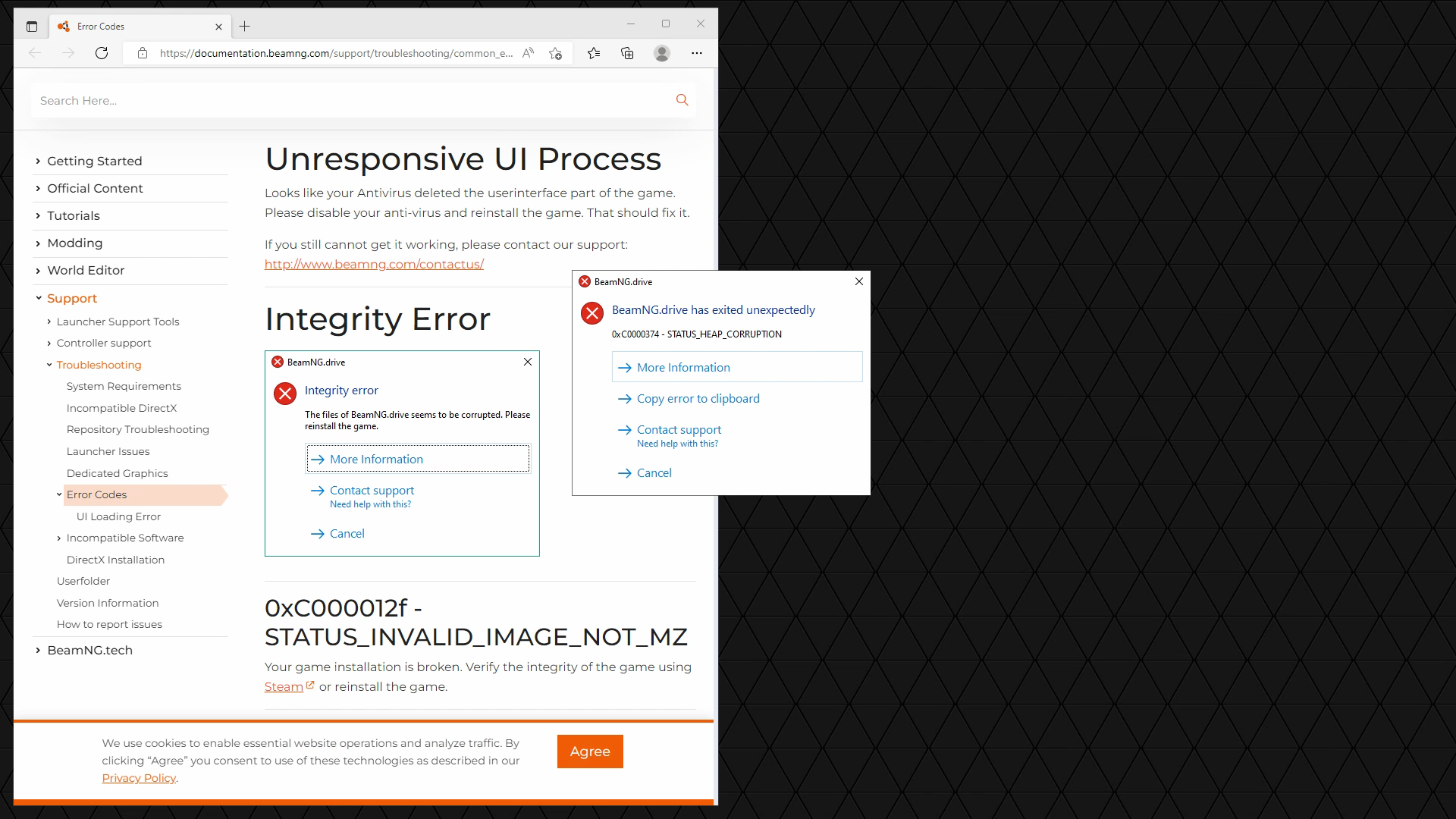Screen dimensions: 1456x819
Task: Open browser Collections
Action: pos(627,53)
